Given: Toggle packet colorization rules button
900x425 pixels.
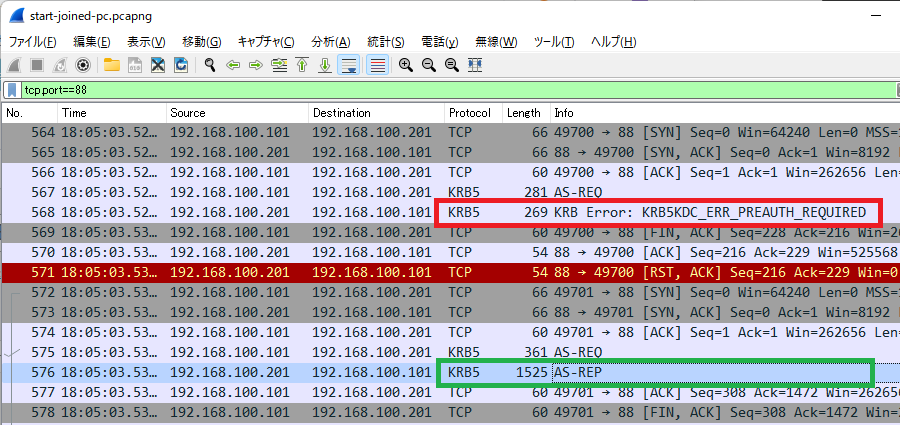Looking at the screenshot, I should [378, 65].
